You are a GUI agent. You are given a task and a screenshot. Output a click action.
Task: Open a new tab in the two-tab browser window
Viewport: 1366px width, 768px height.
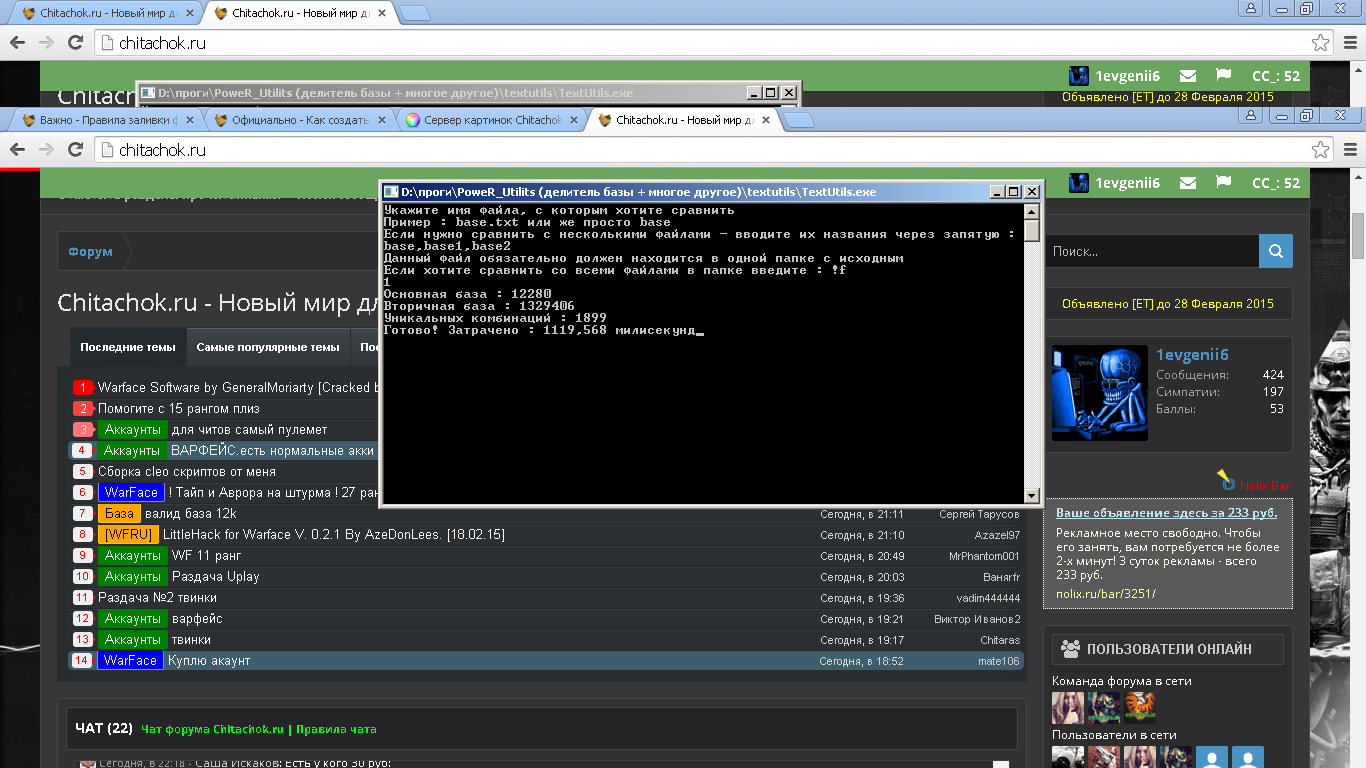click(416, 13)
